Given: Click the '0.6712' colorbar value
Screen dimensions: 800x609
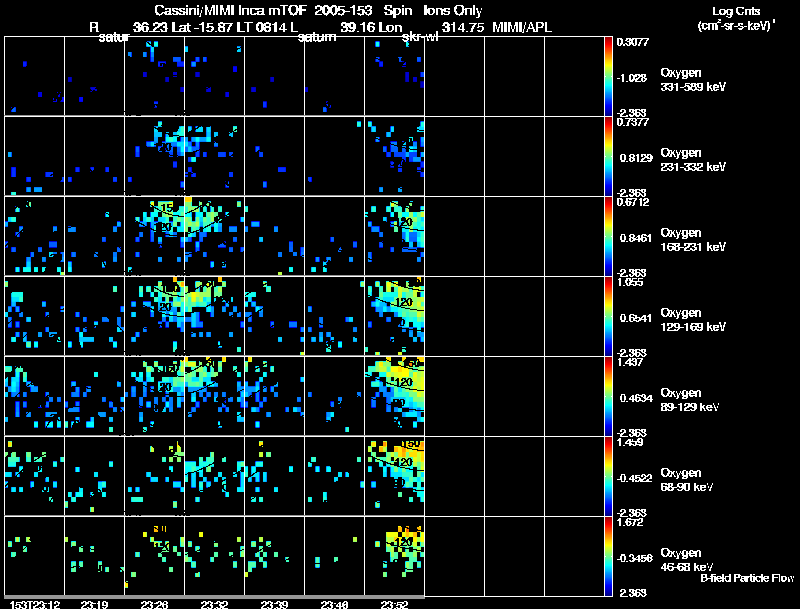Looking at the screenshot, I should [633, 202].
